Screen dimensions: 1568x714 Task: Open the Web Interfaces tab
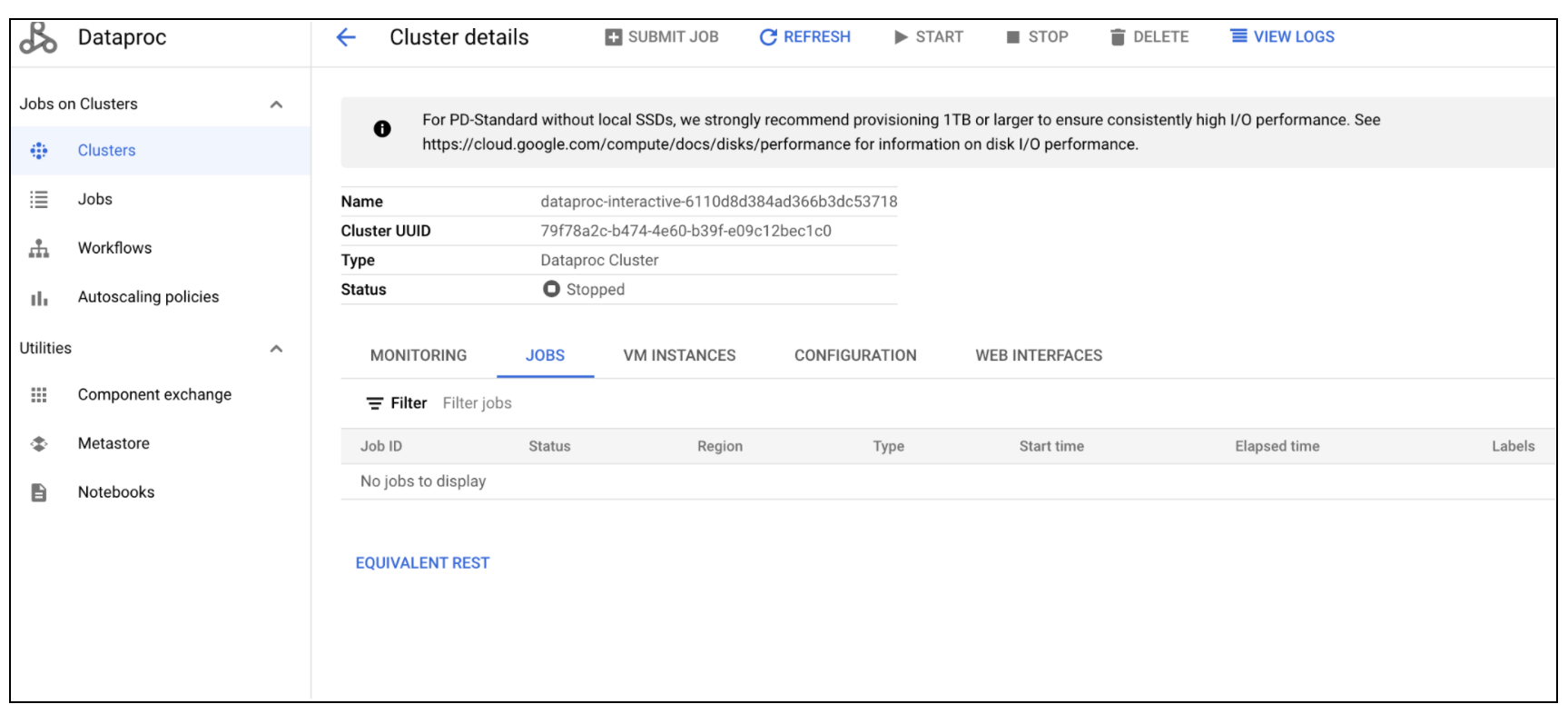point(1039,355)
